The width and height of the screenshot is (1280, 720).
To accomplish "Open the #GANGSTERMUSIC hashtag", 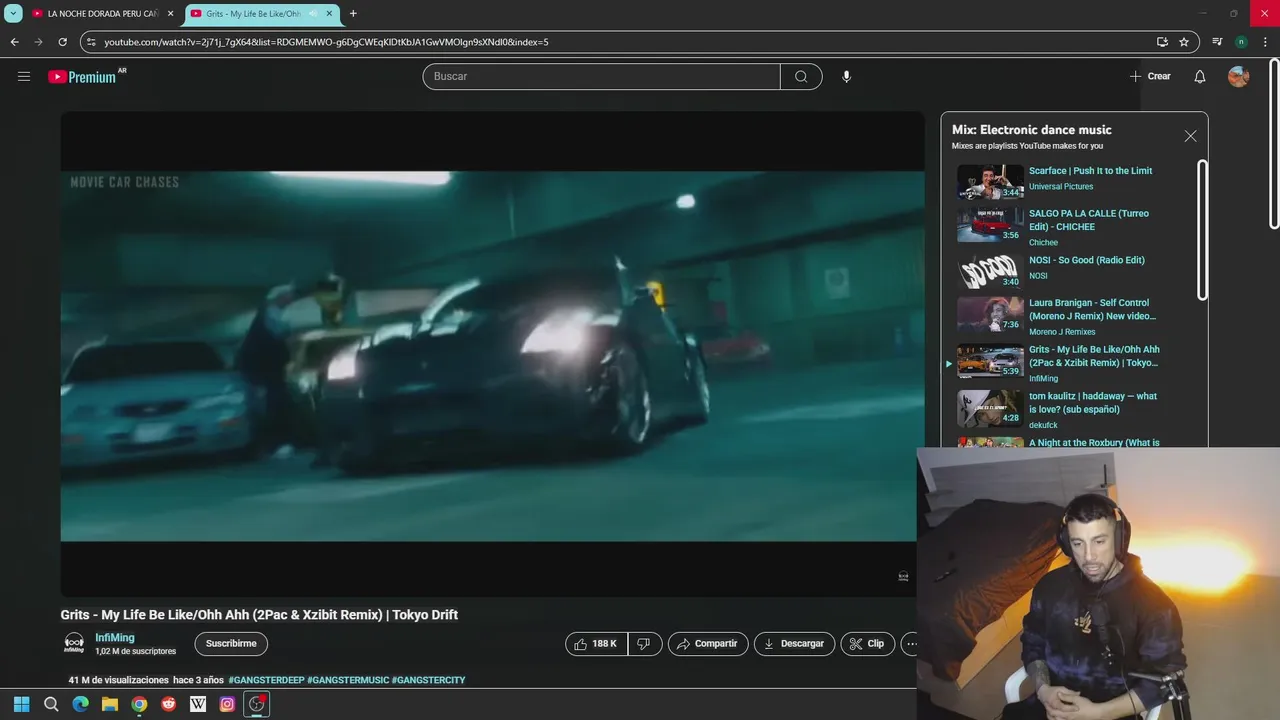I will pos(348,680).
